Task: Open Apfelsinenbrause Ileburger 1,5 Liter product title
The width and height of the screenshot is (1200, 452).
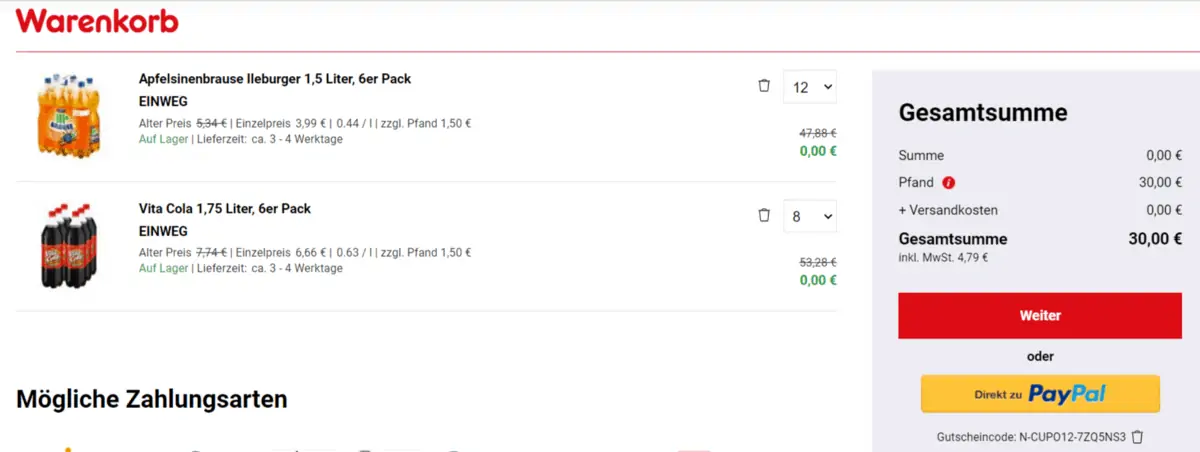Action: click(275, 79)
